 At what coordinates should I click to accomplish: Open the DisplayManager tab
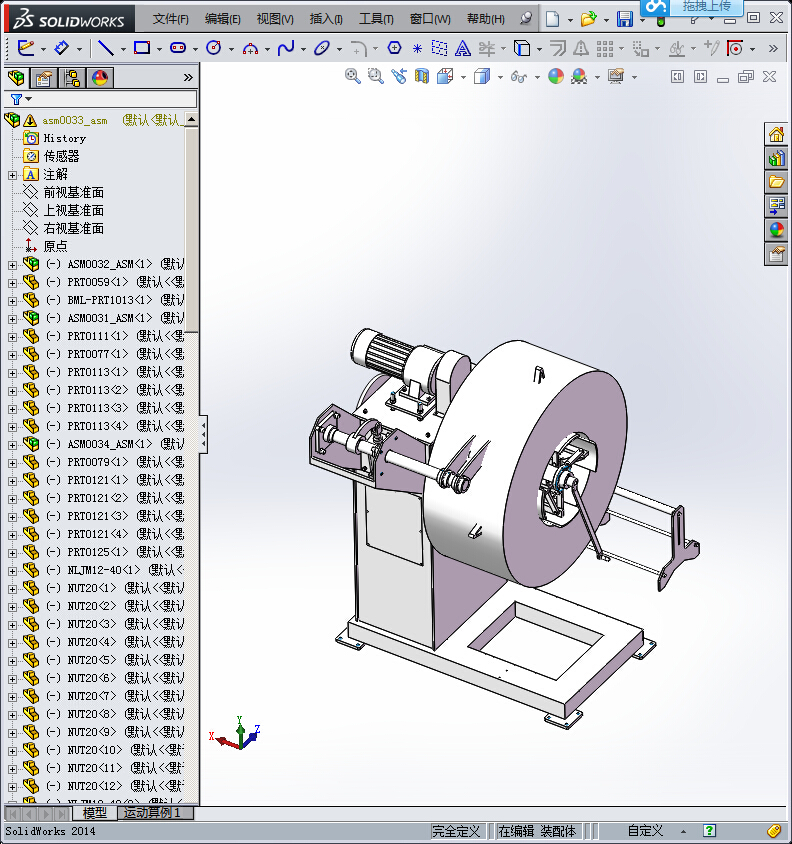coord(100,78)
